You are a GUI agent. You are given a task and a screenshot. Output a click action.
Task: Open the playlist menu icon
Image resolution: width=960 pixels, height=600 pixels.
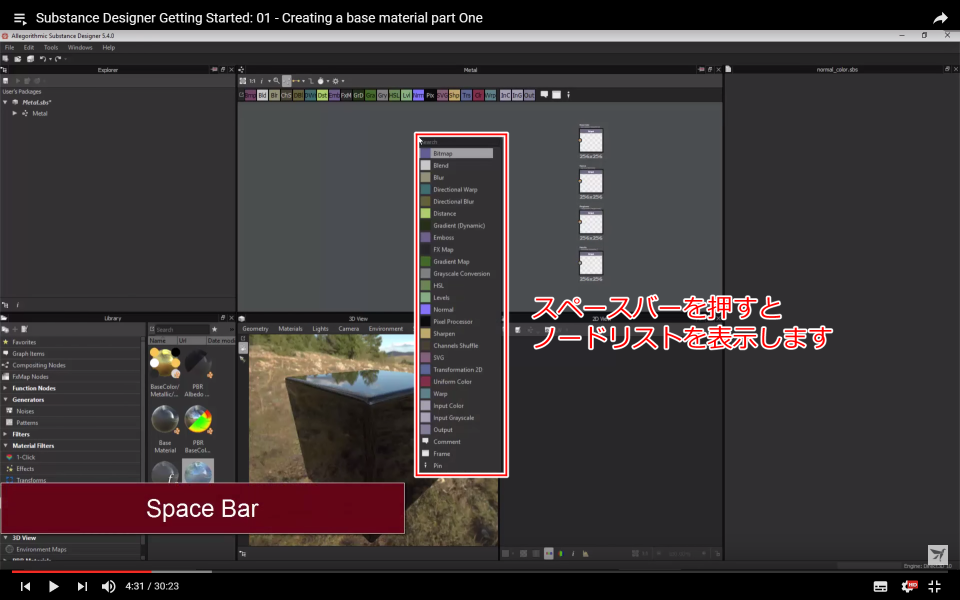pyautogui.click(x=20, y=18)
